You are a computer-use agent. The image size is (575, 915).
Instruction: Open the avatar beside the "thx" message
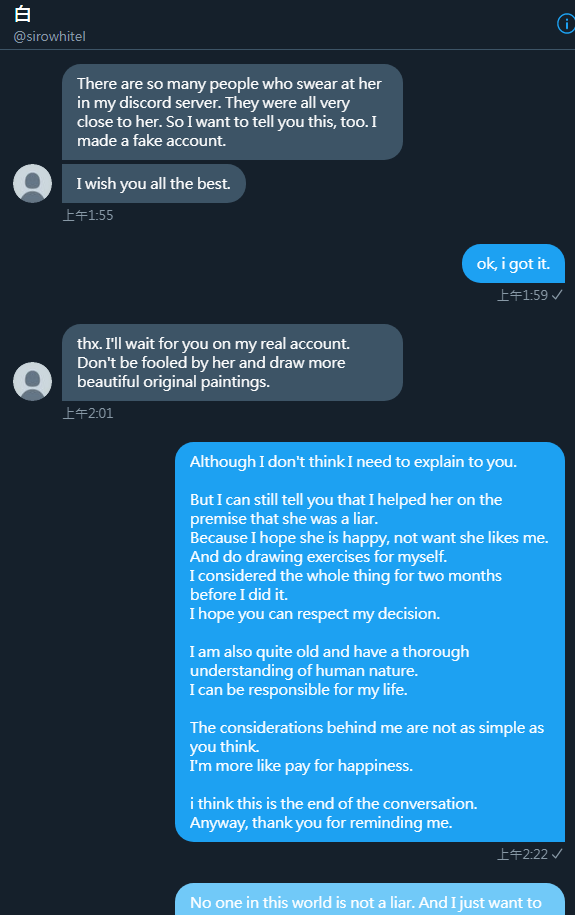(x=33, y=381)
